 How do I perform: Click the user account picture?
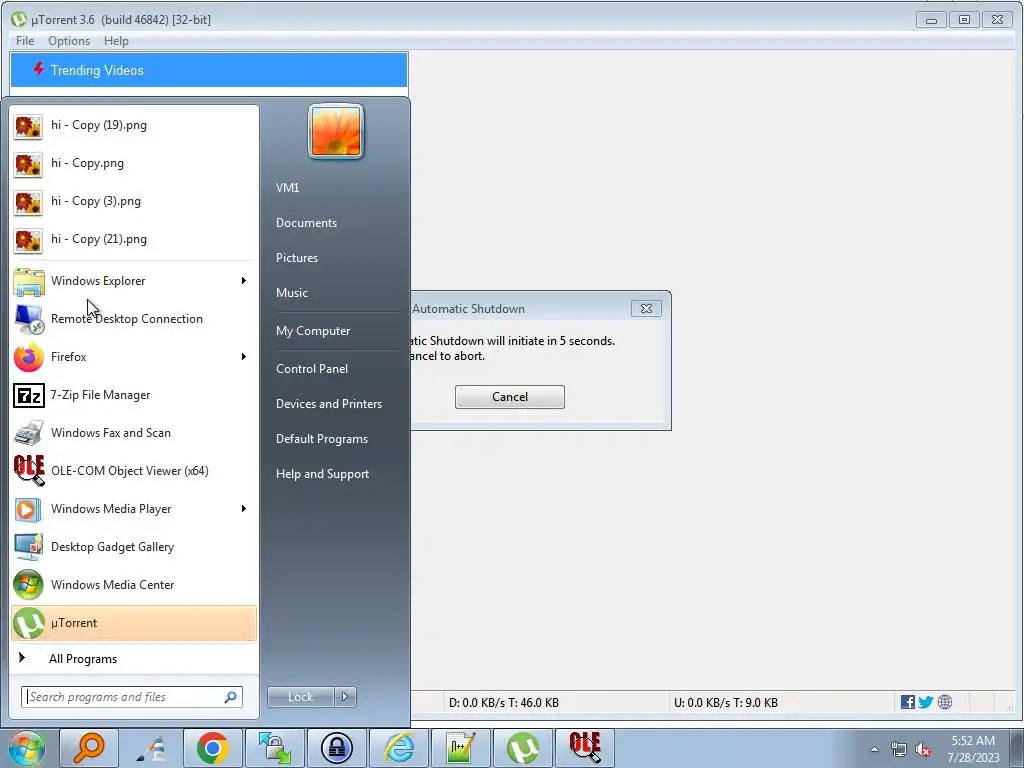tap(336, 131)
